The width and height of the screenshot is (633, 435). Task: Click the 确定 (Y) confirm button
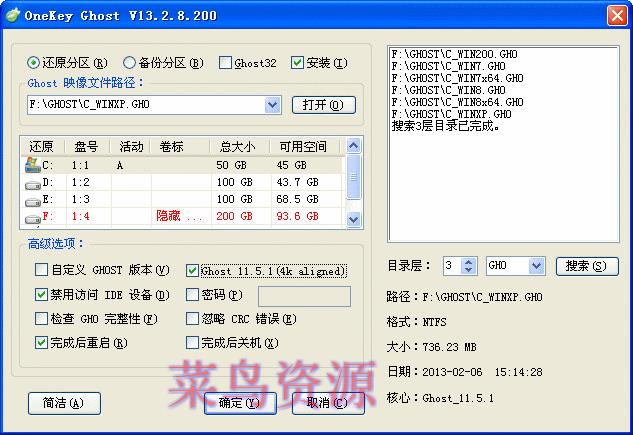240,403
